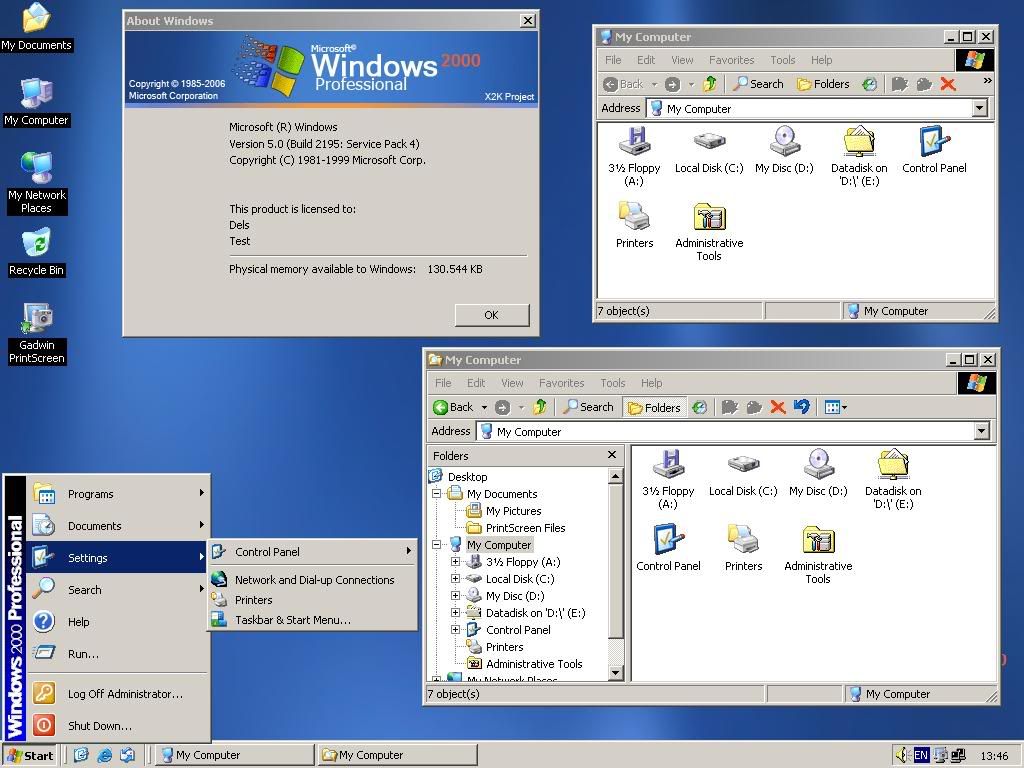
Task: Expand Datadisk on 'D:\' (E:) tree node
Action: [456, 613]
